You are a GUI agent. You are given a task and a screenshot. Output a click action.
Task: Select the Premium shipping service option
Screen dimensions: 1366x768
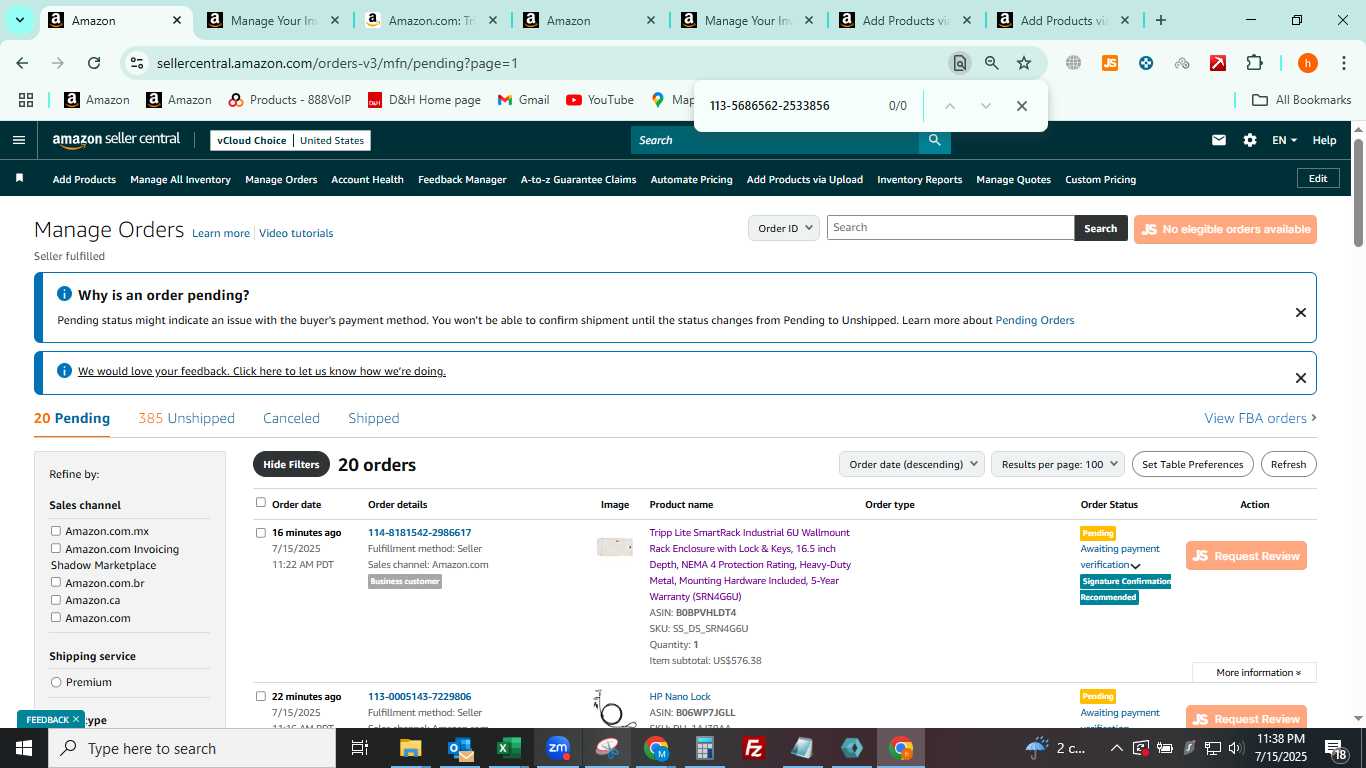56,682
